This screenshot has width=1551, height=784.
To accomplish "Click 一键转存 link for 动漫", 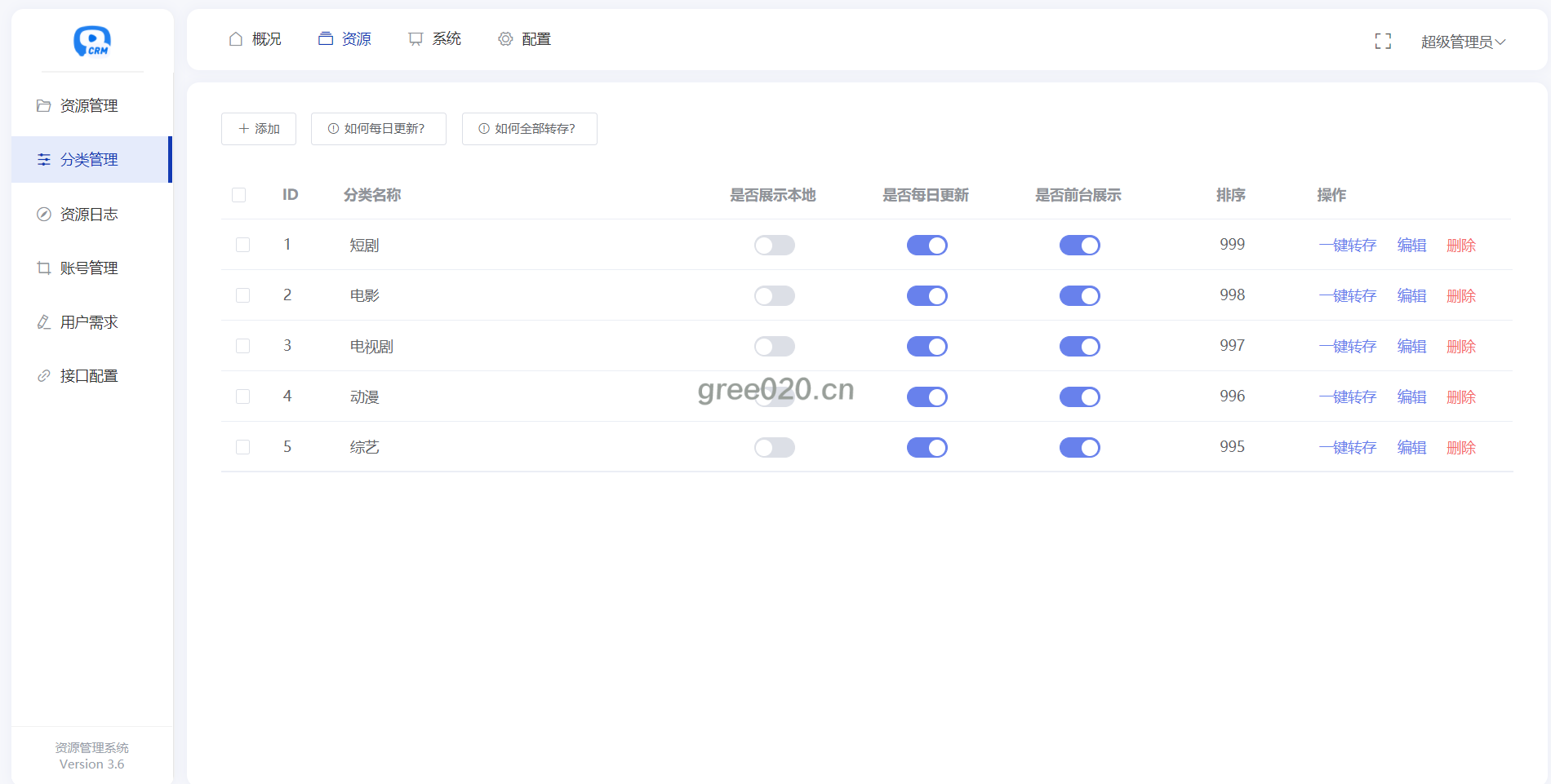I will pyautogui.click(x=1347, y=397).
